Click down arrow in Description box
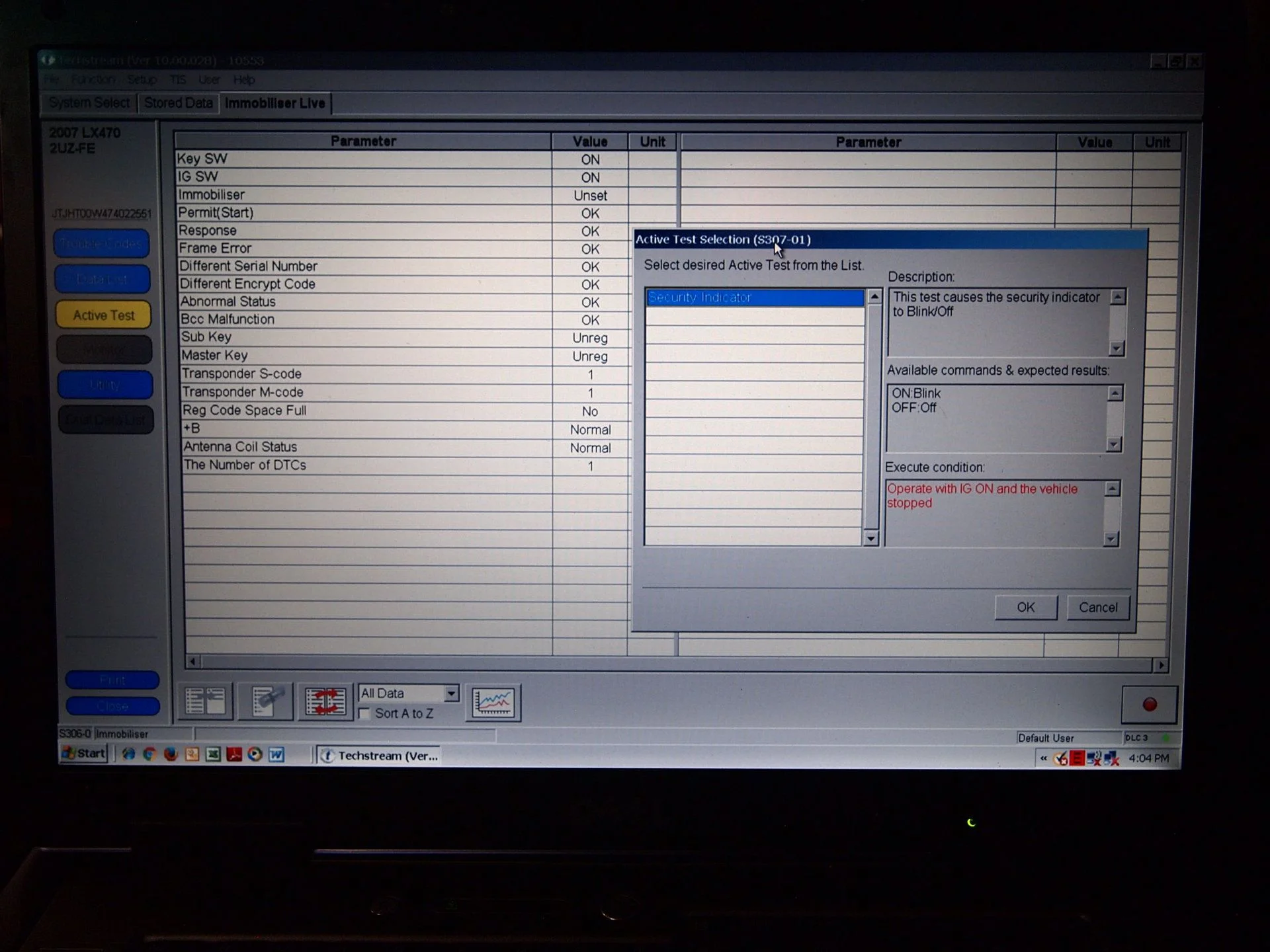This screenshot has width=1270, height=952. 1117,348
